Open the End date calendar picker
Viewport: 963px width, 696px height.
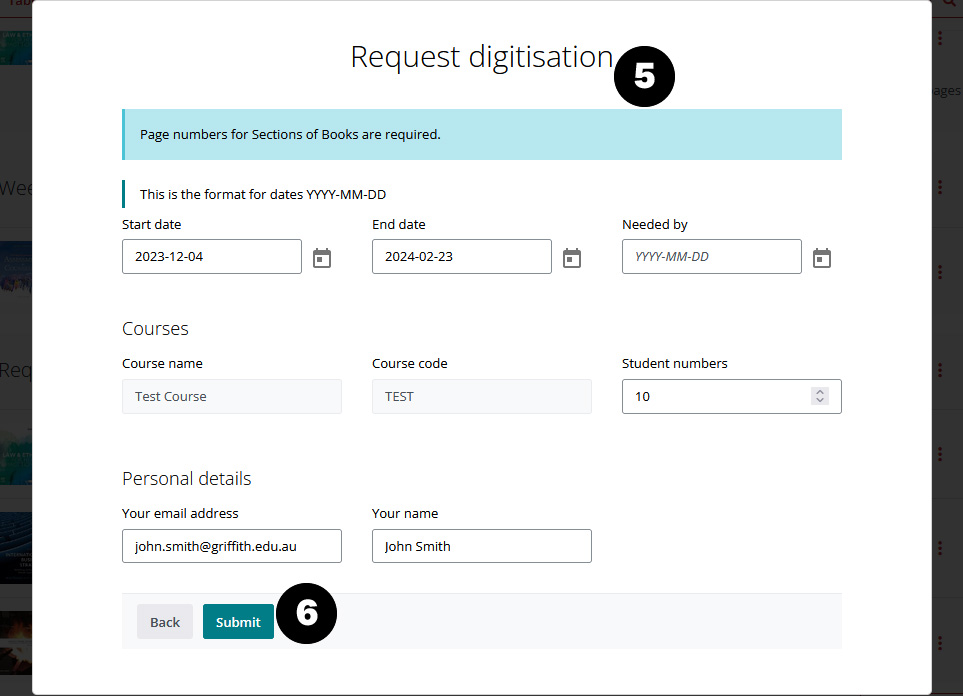pos(572,258)
